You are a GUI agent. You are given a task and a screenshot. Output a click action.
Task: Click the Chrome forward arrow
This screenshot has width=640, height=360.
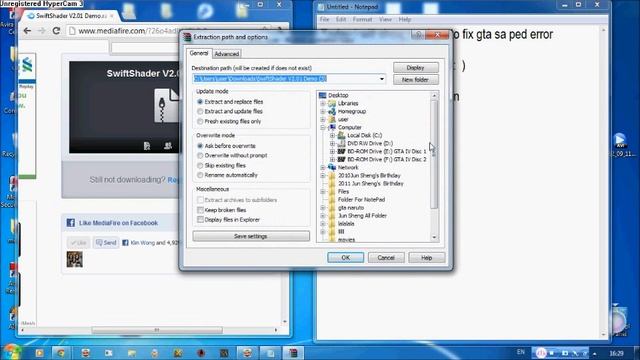click(x=42, y=31)
